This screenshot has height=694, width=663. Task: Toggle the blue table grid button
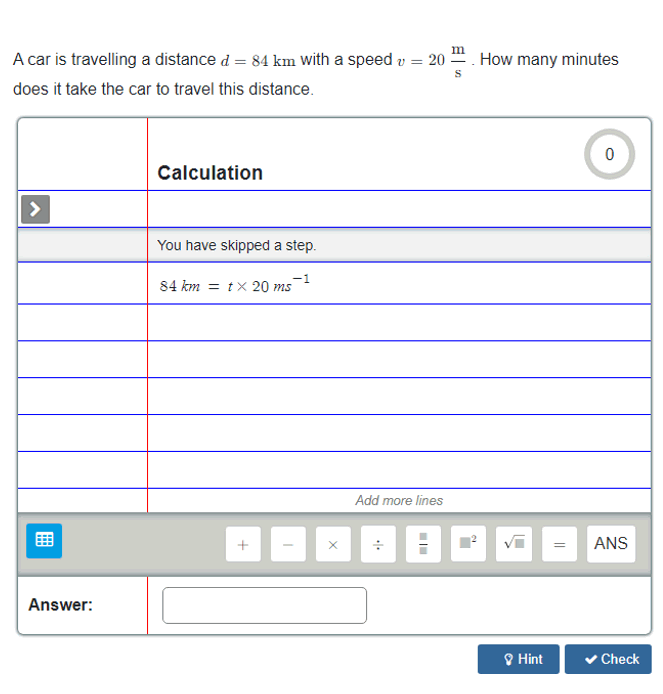coord(44,539)
